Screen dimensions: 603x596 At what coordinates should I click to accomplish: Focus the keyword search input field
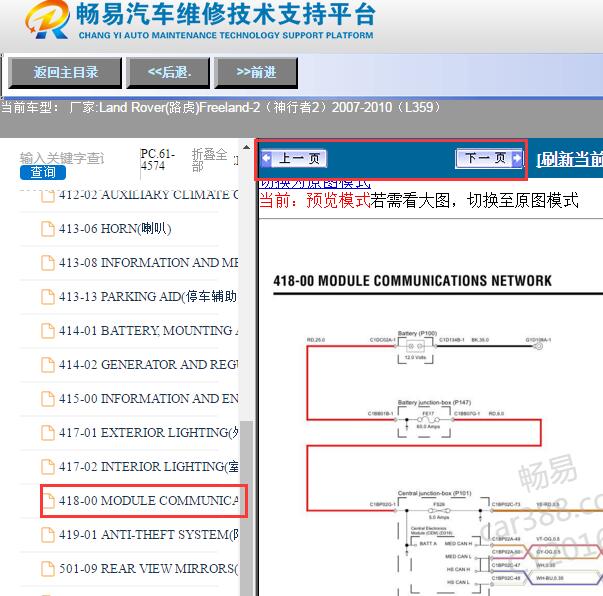62,158
